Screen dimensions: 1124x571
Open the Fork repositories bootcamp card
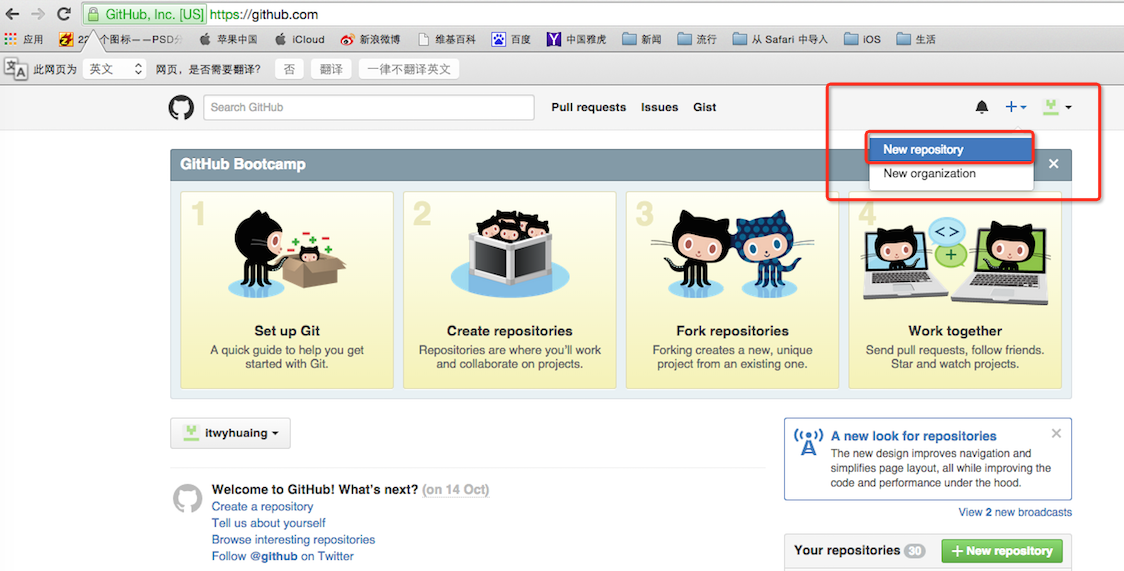click(733, 290)
